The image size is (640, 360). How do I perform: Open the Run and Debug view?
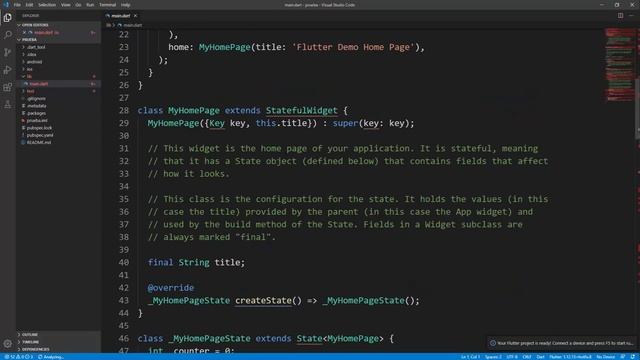7,70
